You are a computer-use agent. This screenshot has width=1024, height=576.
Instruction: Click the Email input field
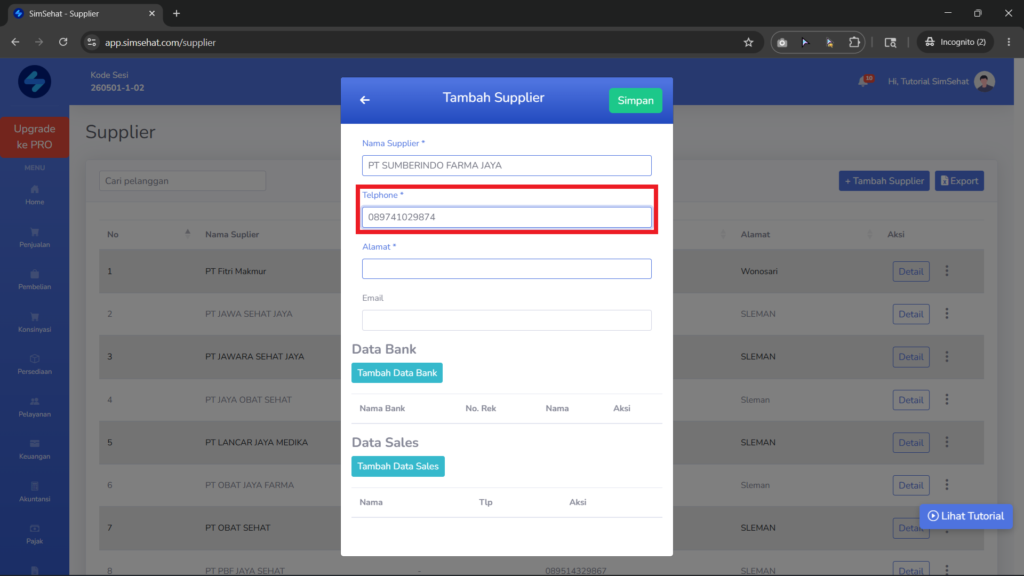pyautogui.click(x=507, y=320)
